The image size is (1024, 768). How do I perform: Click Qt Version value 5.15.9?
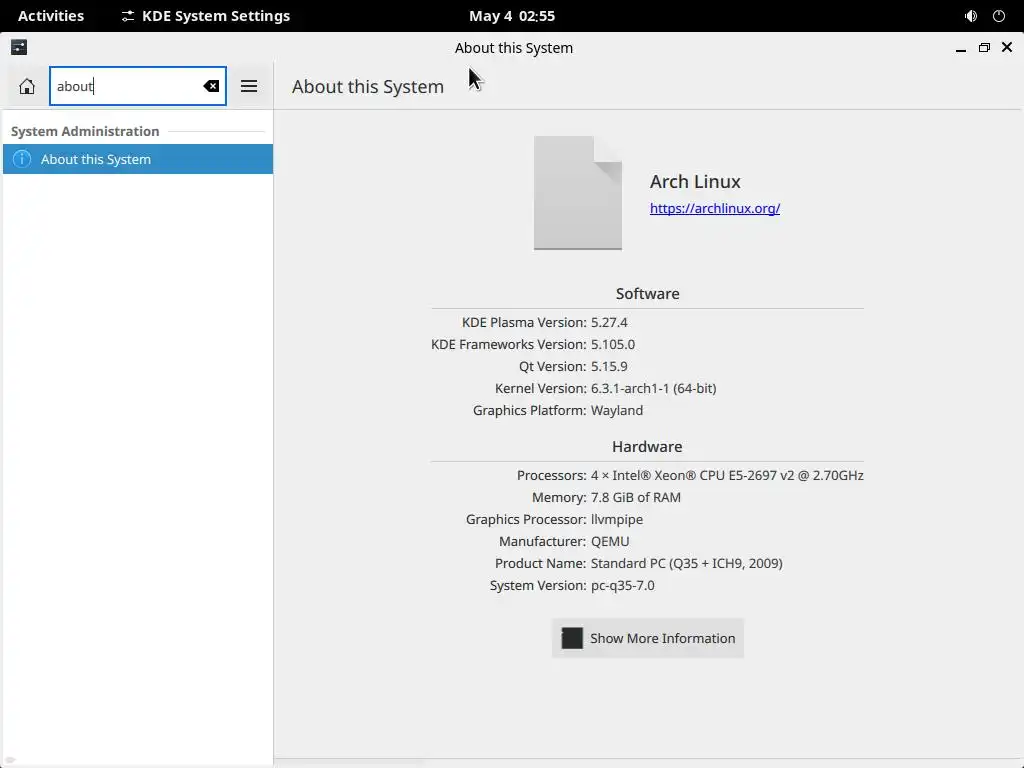point(609,366)
